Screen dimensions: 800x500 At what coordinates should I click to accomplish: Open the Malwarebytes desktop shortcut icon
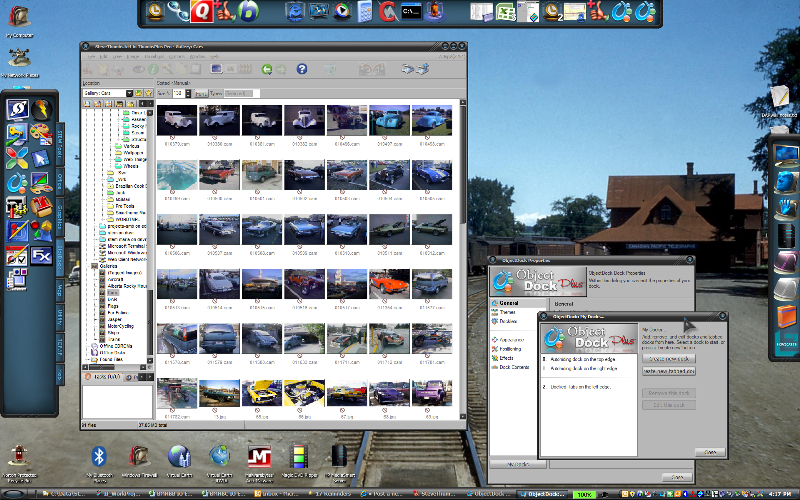(260, 458)
